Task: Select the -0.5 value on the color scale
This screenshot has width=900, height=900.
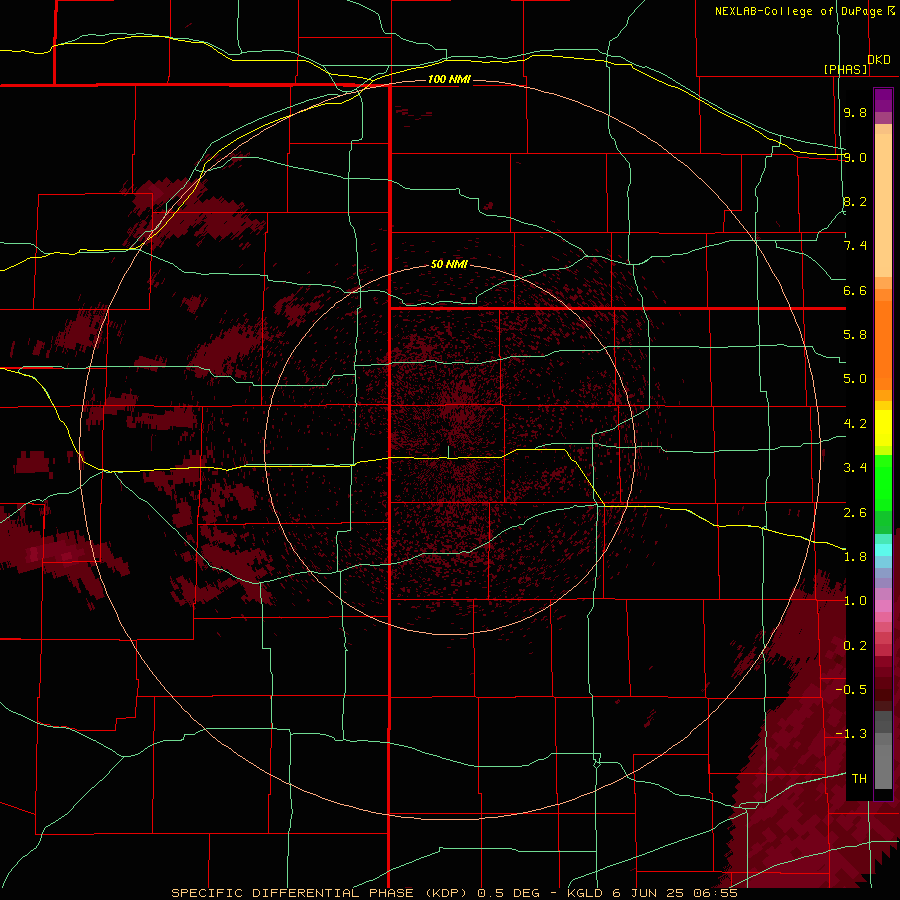Action: pos(851,690)
